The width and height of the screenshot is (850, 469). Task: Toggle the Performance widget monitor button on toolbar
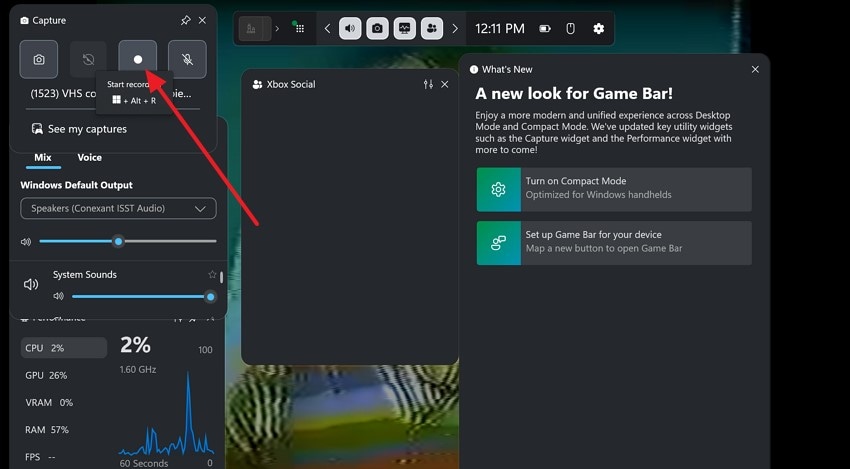coord(404,29)
